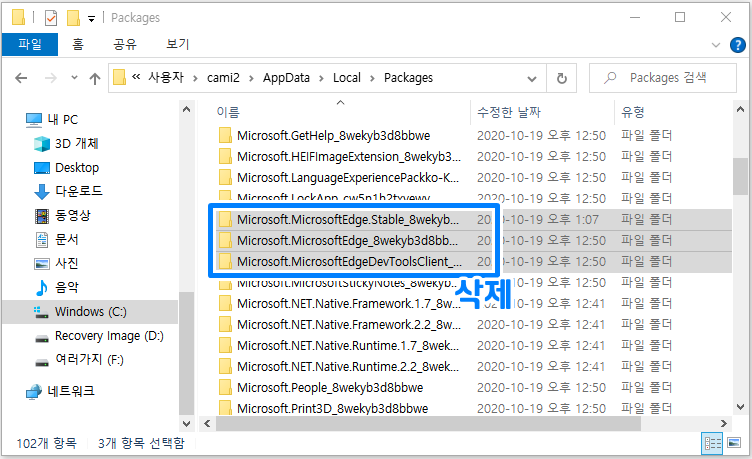Open recent locations dropdown arrow
The height and width of the screenshot is (459, 752).
tap(74, 78)
